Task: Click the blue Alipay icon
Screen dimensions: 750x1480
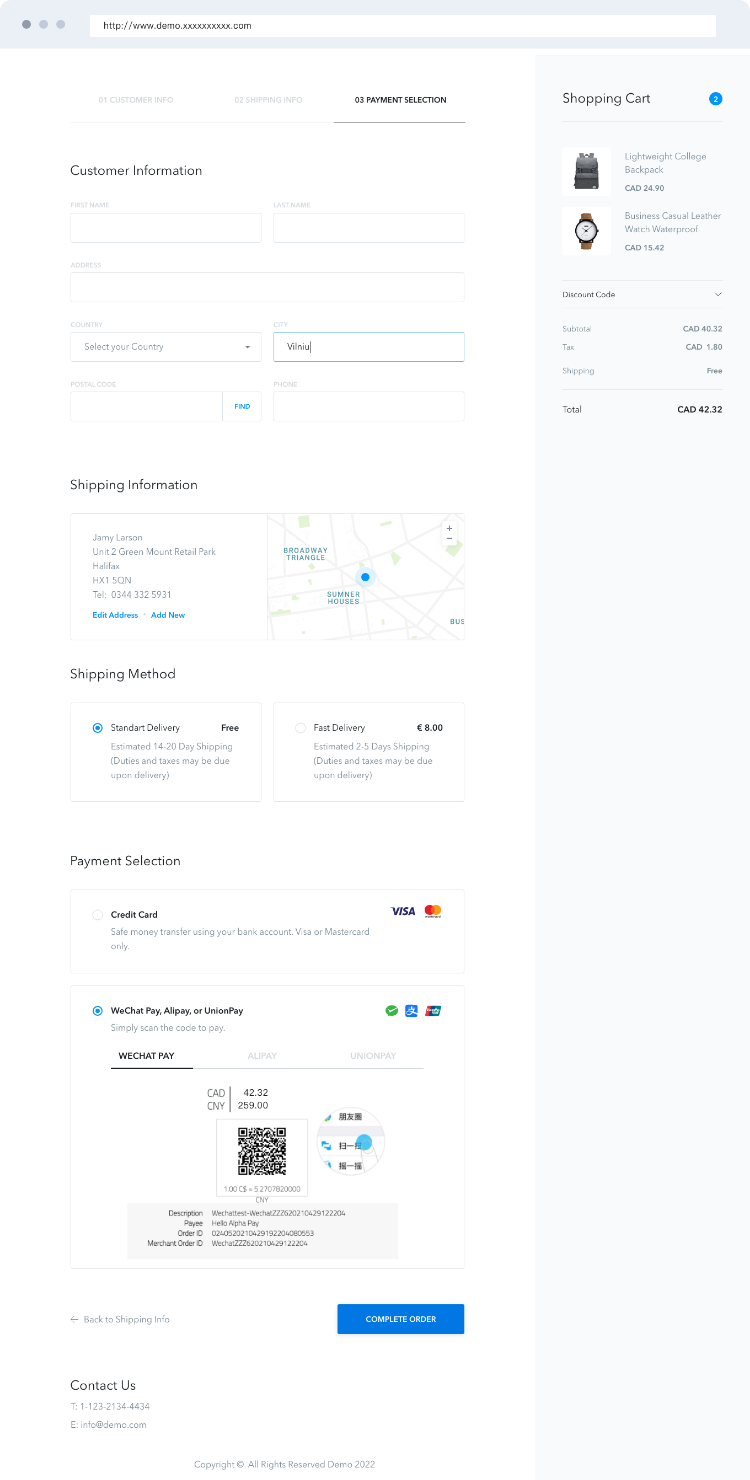Action: pyautogui.click(x=412, y=1011)
